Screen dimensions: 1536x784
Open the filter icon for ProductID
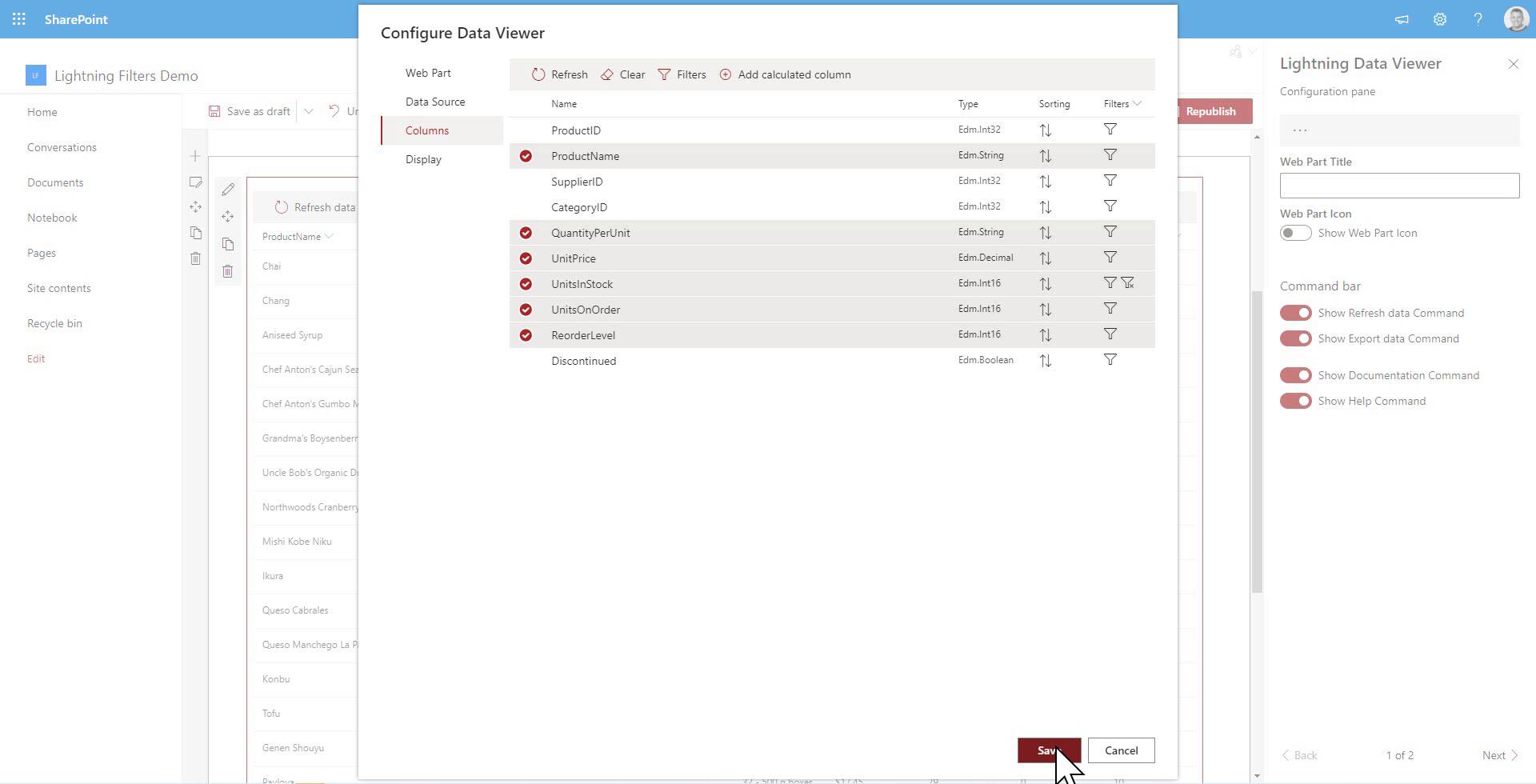[1110, 129]
